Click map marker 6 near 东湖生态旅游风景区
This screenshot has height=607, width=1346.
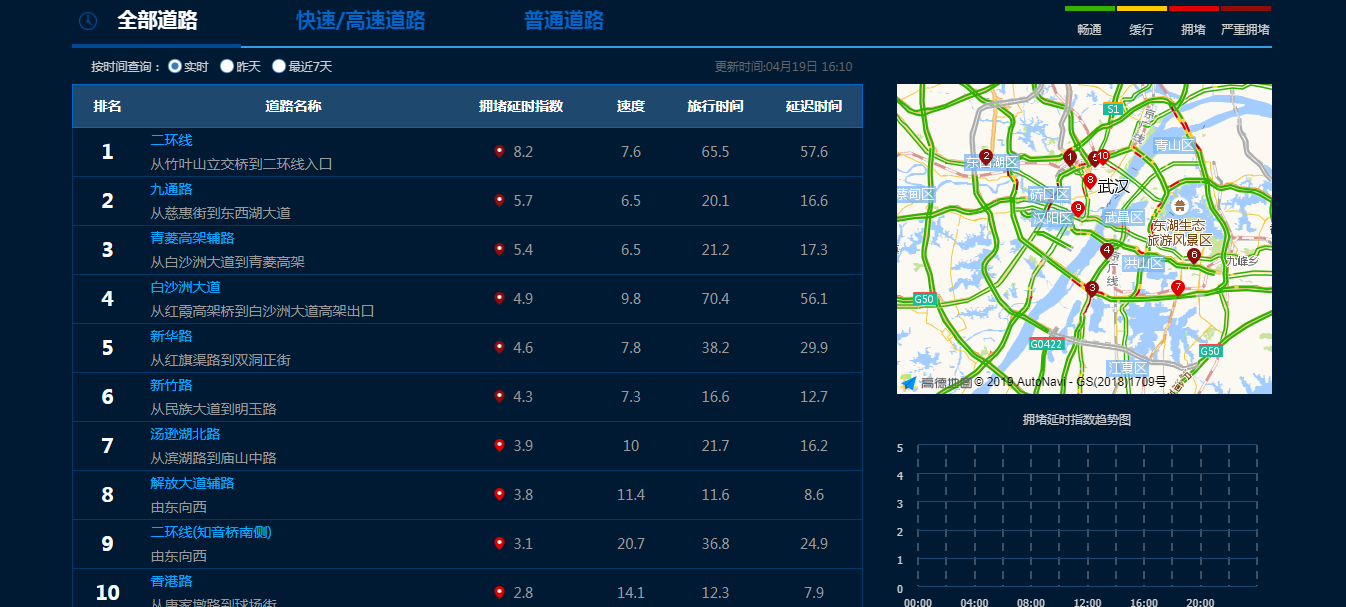(x=1193, y=255)
